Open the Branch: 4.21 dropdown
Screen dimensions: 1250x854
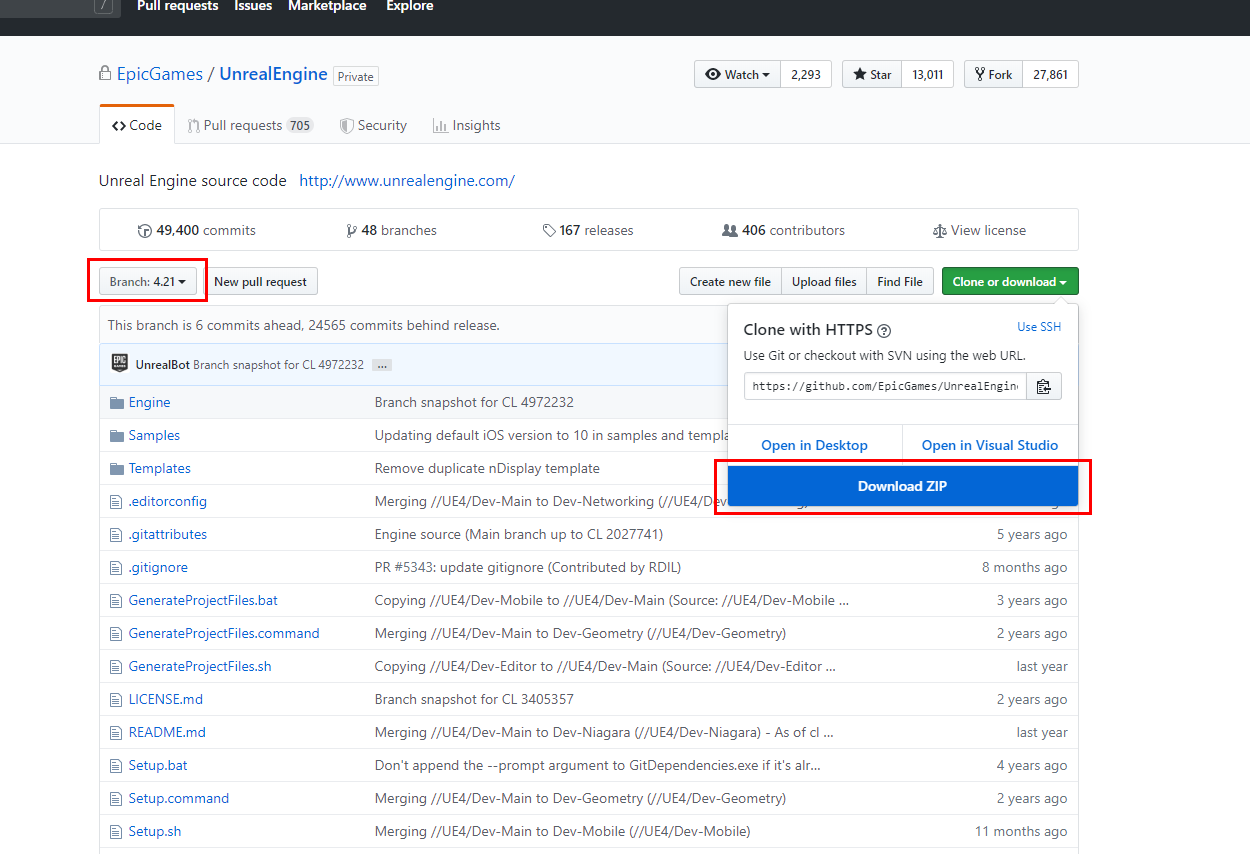(148, 282)
